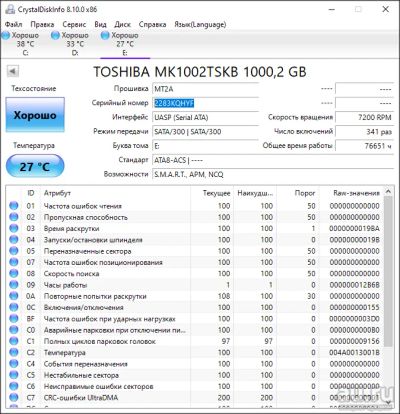
Task: Click the CrystalDiskInfo title bar app icon
Action: coord(10,9)
